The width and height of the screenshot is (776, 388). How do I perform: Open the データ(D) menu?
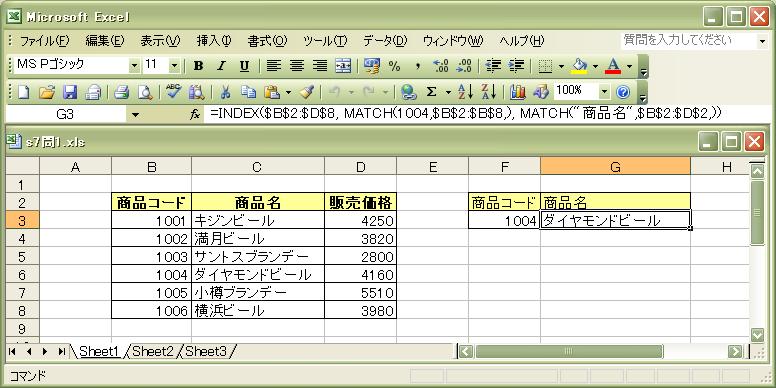pyautogui.click(x=385, y=41)
